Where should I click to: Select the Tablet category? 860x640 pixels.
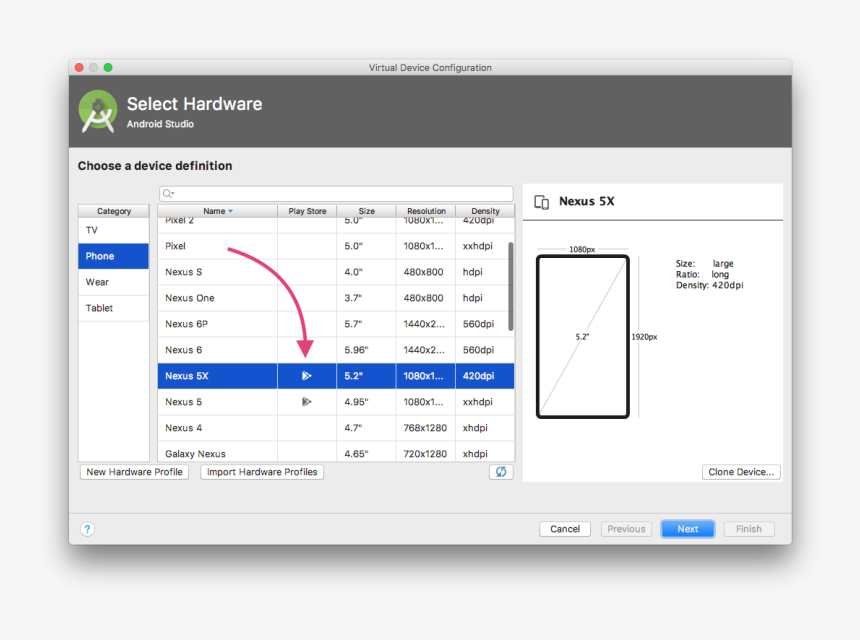click(114, 308)
